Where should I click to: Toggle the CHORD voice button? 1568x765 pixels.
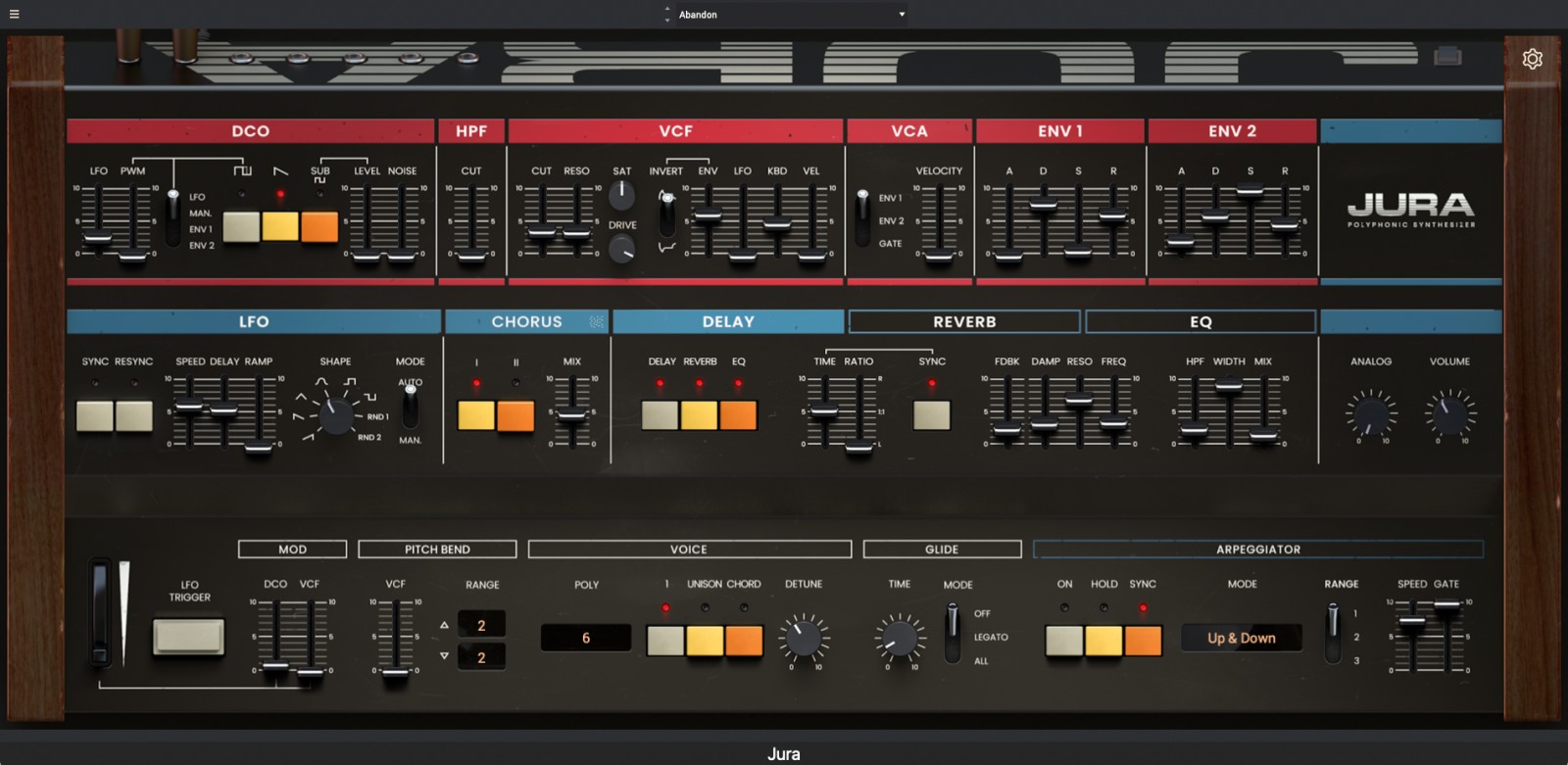[x=744, y=641]
